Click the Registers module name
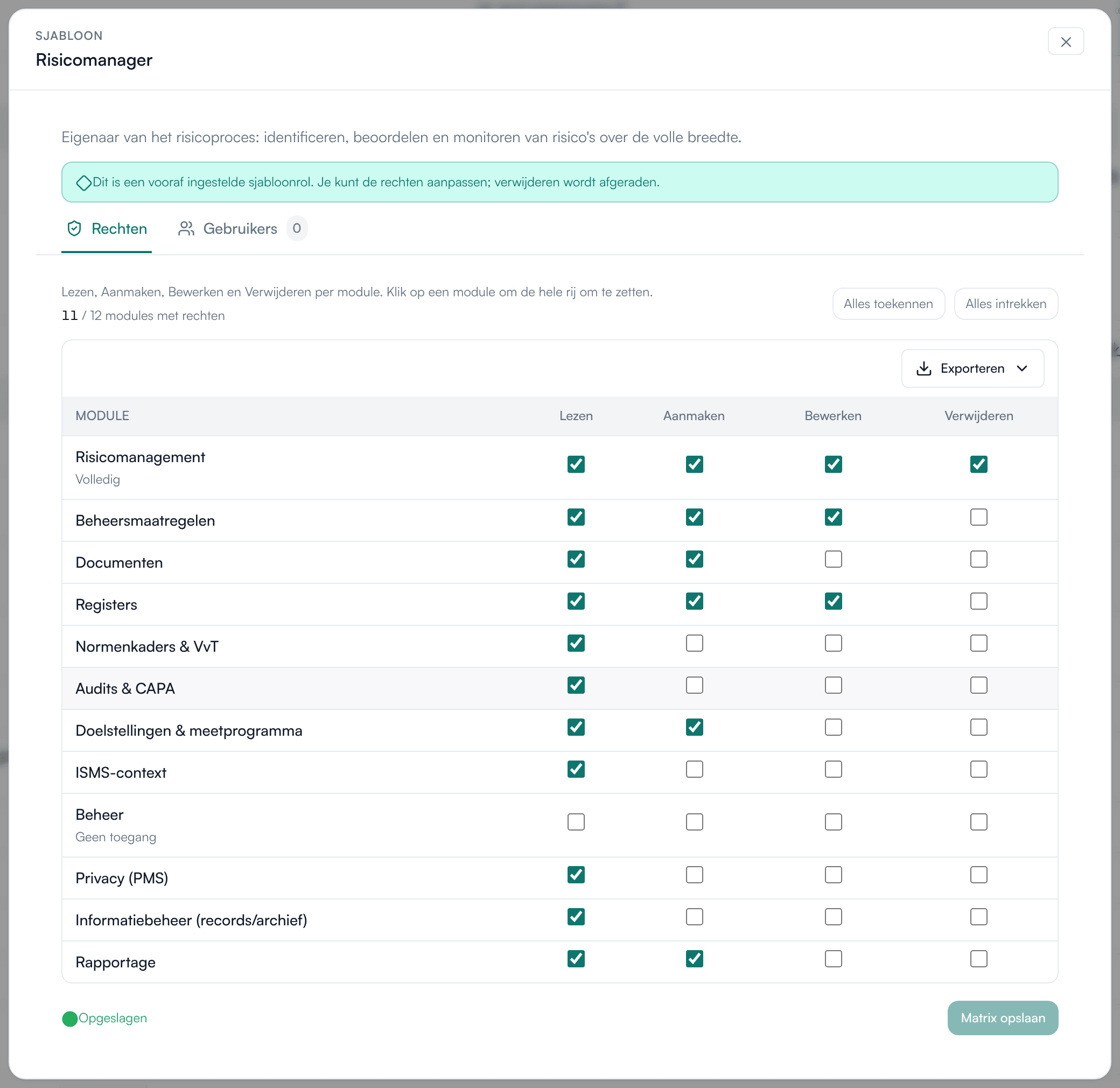The height and width of the screenshot is (1088, 1120). pyautogui.click(x=106, y=605)
